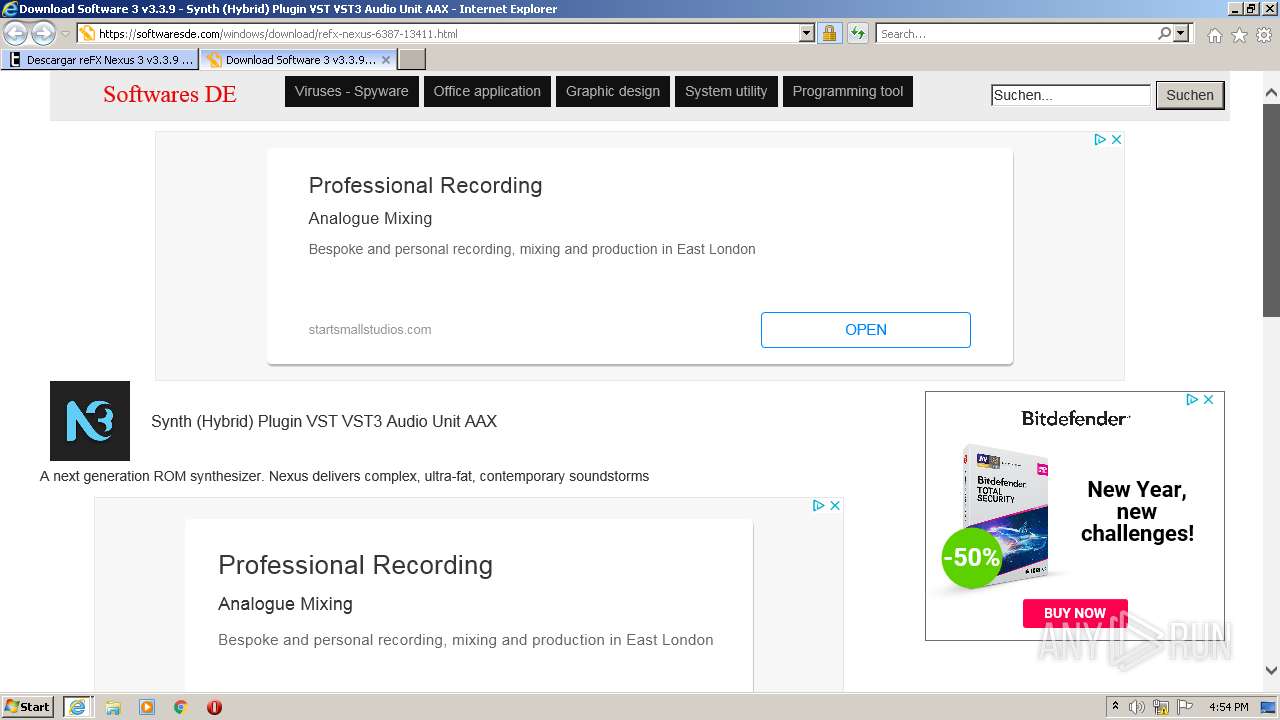Click OPEN on the Professional Recording ad
Image resolution: width=1280 pixels, height=720 pixels.
[866, 330]
